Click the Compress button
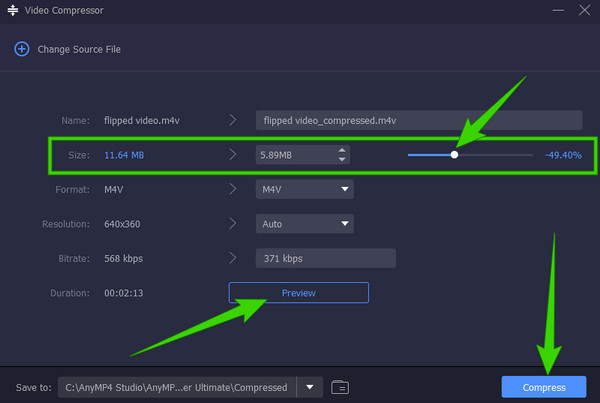This screenshot has height=403, width=600. coord(544,387)
